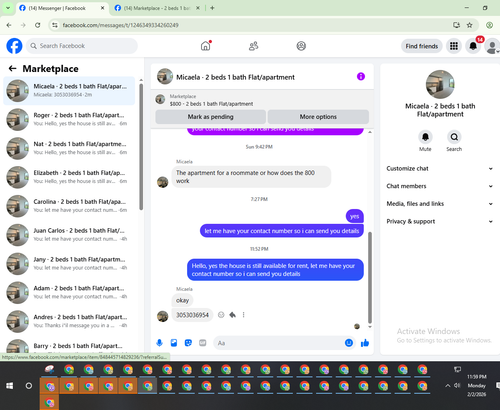500x410 pixels.
Task: Expand Media, files and links section
Action: [x=440, y=204]
